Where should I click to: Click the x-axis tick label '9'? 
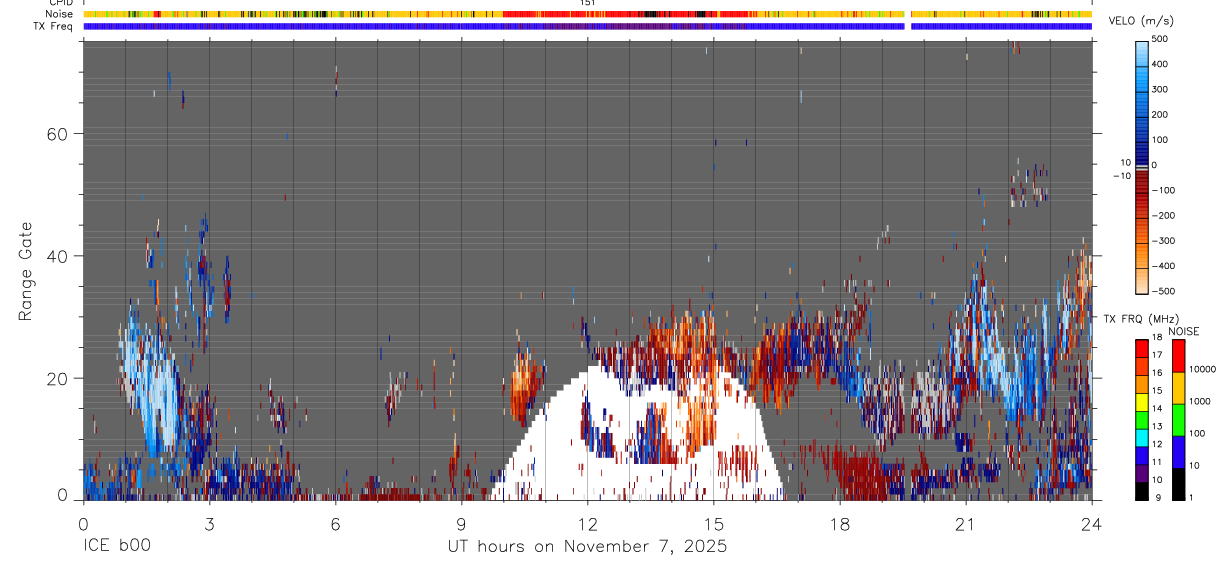coord(461,523)
